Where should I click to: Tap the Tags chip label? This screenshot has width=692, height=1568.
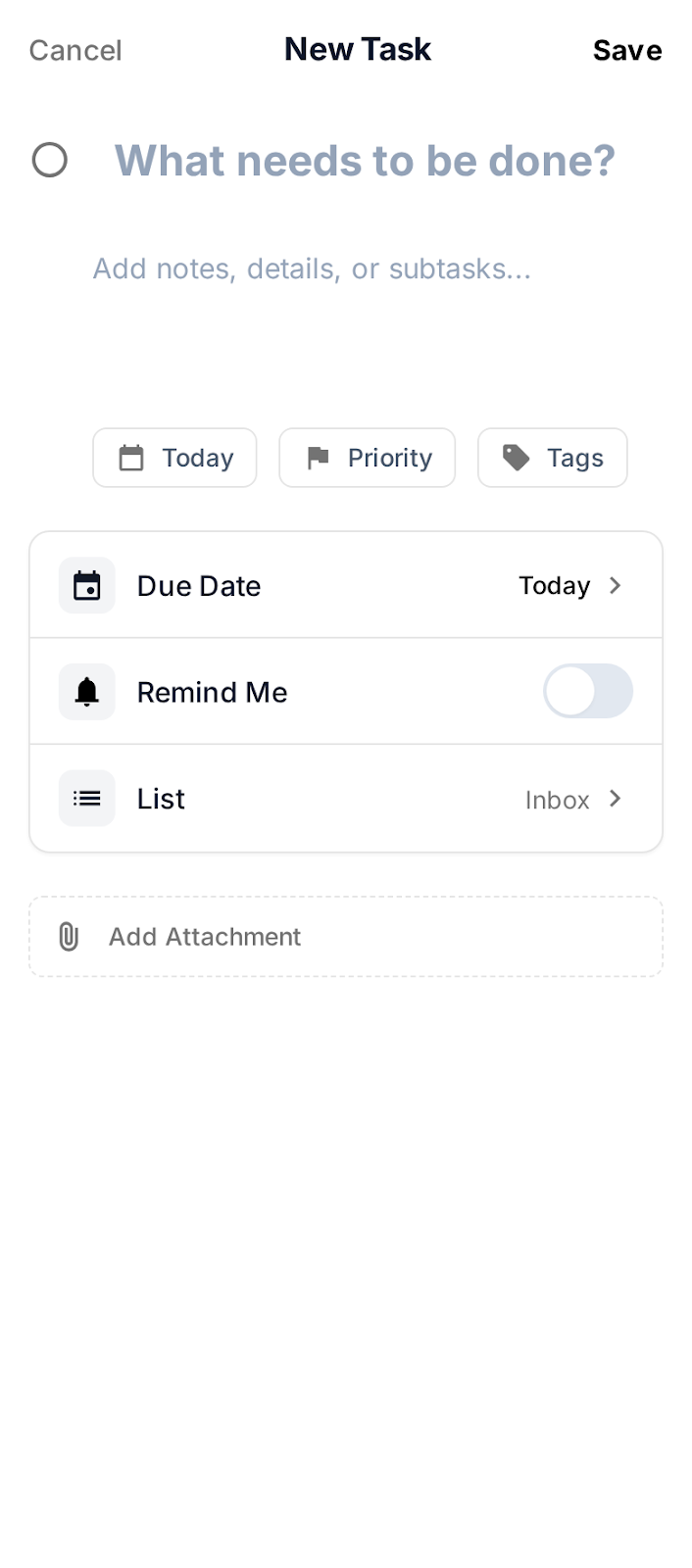tap(574, 458)
